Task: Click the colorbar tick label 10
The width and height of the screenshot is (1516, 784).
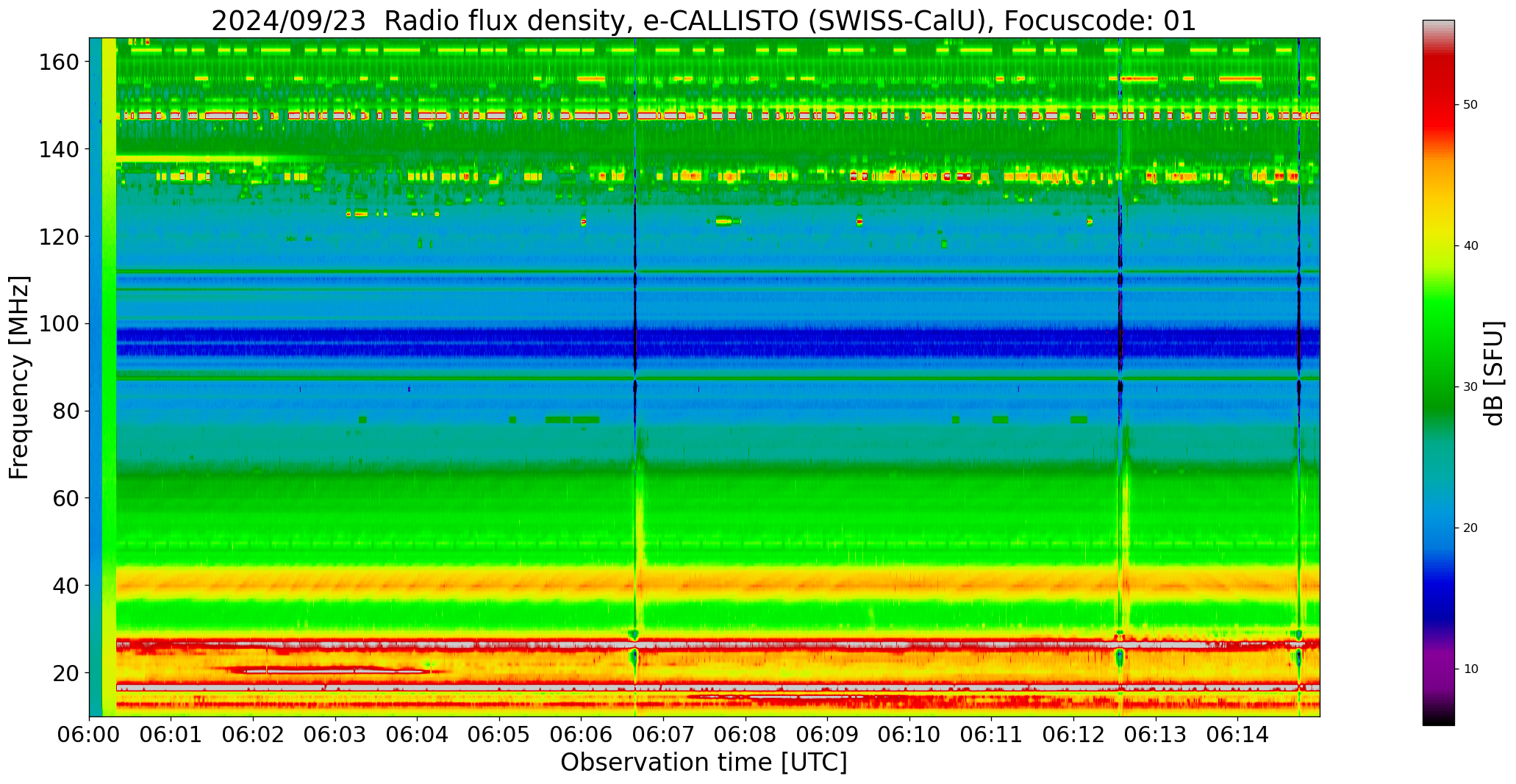Action: [x=1470, y=669]
